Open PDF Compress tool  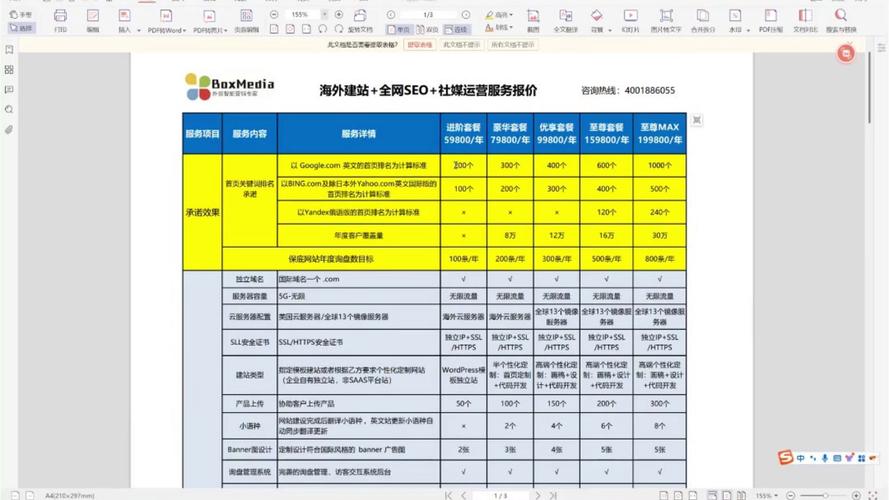pyautogui.click(x=771, y=20)
